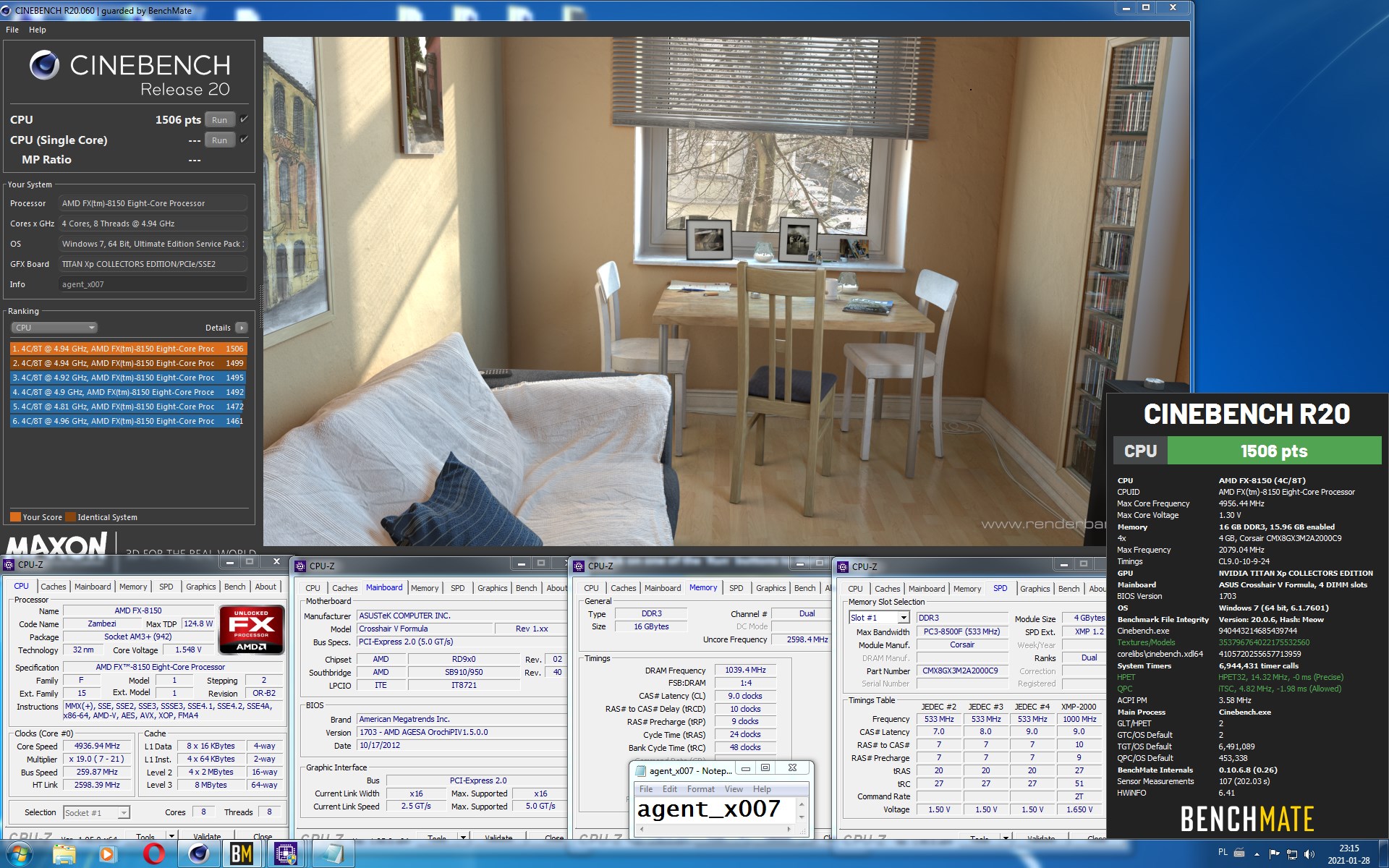Image resolution: width=1389 pixels, height=868 pixels.
Task: Select Memory tab in first CPU-Z window
Action: point(133,587)
